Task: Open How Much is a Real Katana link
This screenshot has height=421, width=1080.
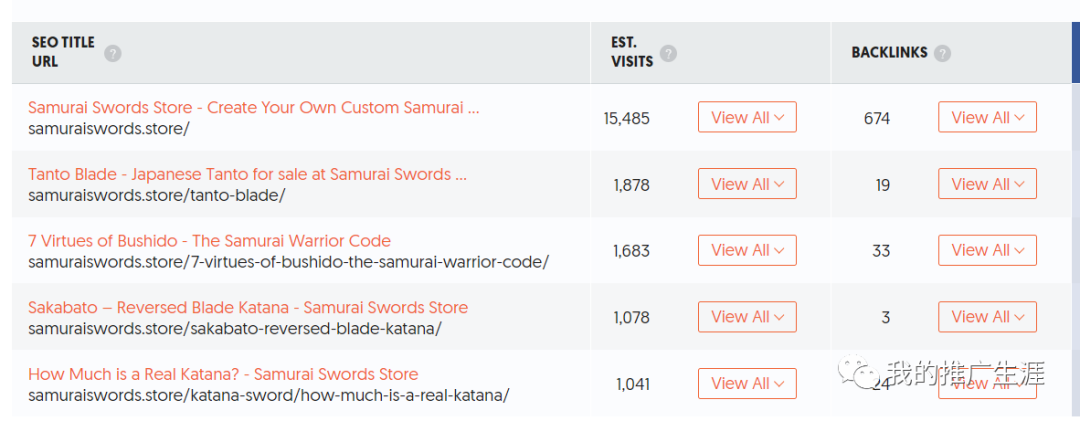Action: [223, 374]
